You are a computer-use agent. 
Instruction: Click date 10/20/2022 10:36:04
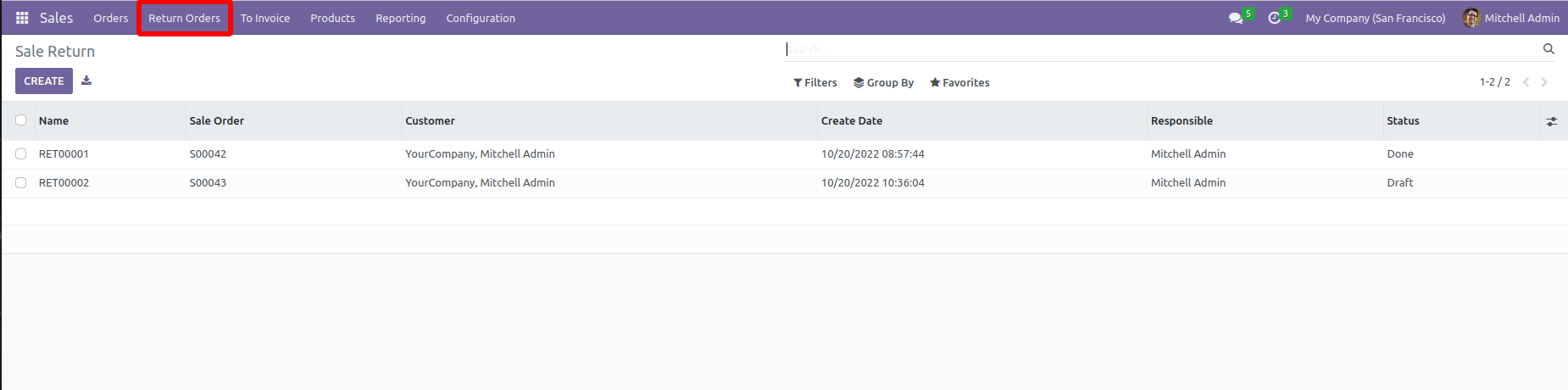(873, 183)
